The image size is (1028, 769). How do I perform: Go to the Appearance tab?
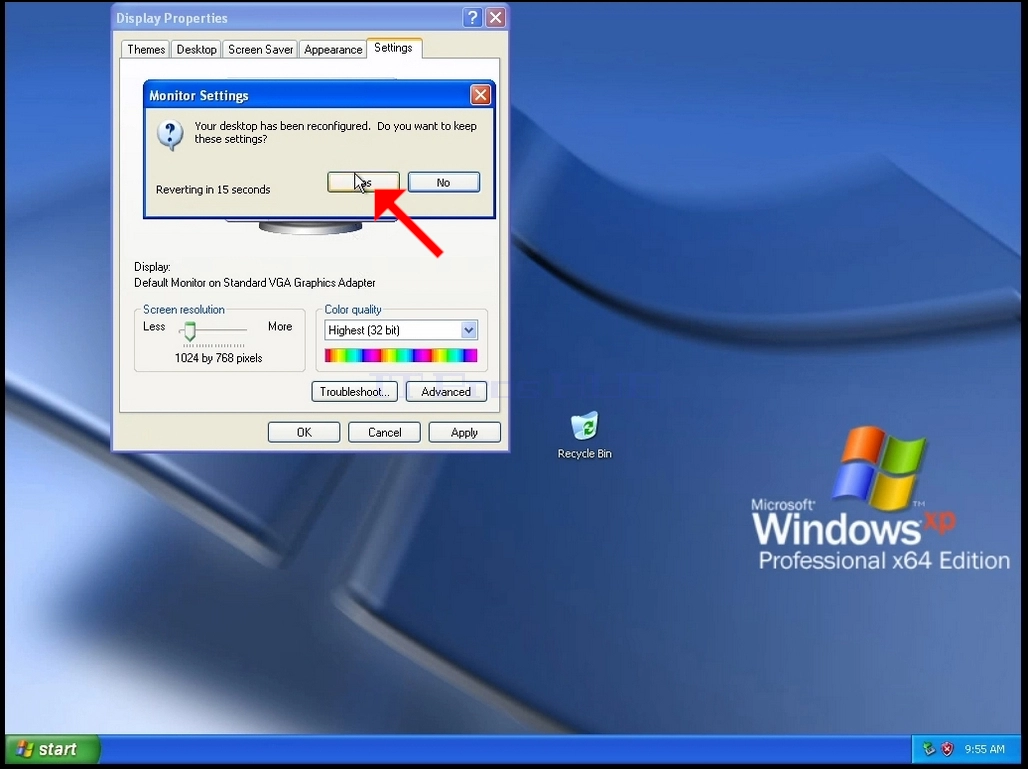tap(333, 49)
